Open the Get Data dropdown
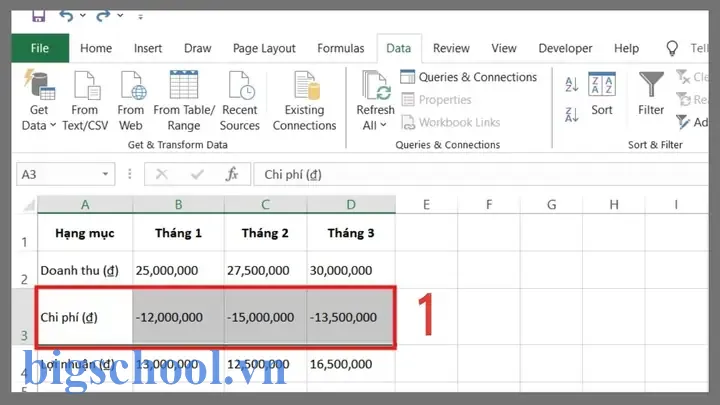This screenshot has height=405, width=720. (39, 101)
